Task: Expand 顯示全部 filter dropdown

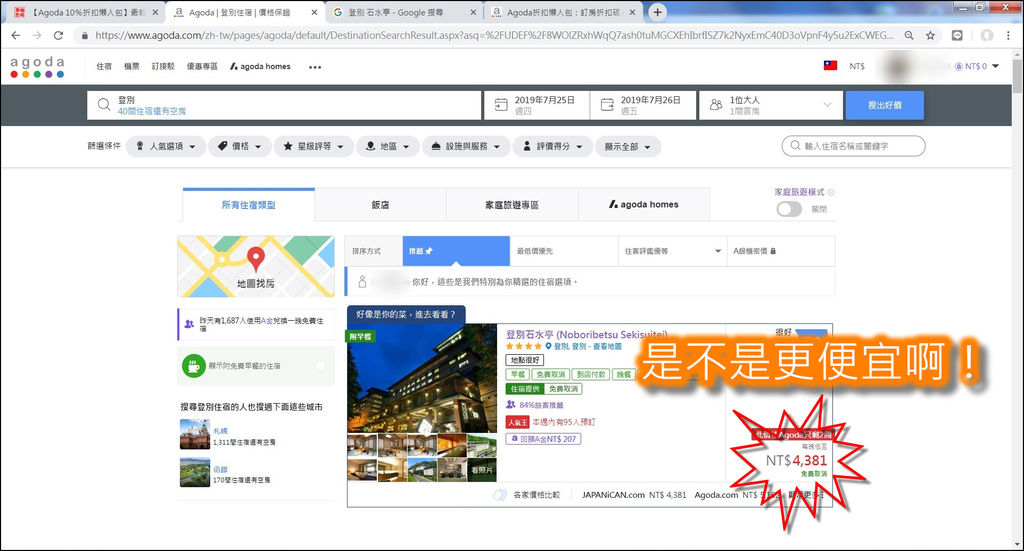Action: tap(628, 146)
